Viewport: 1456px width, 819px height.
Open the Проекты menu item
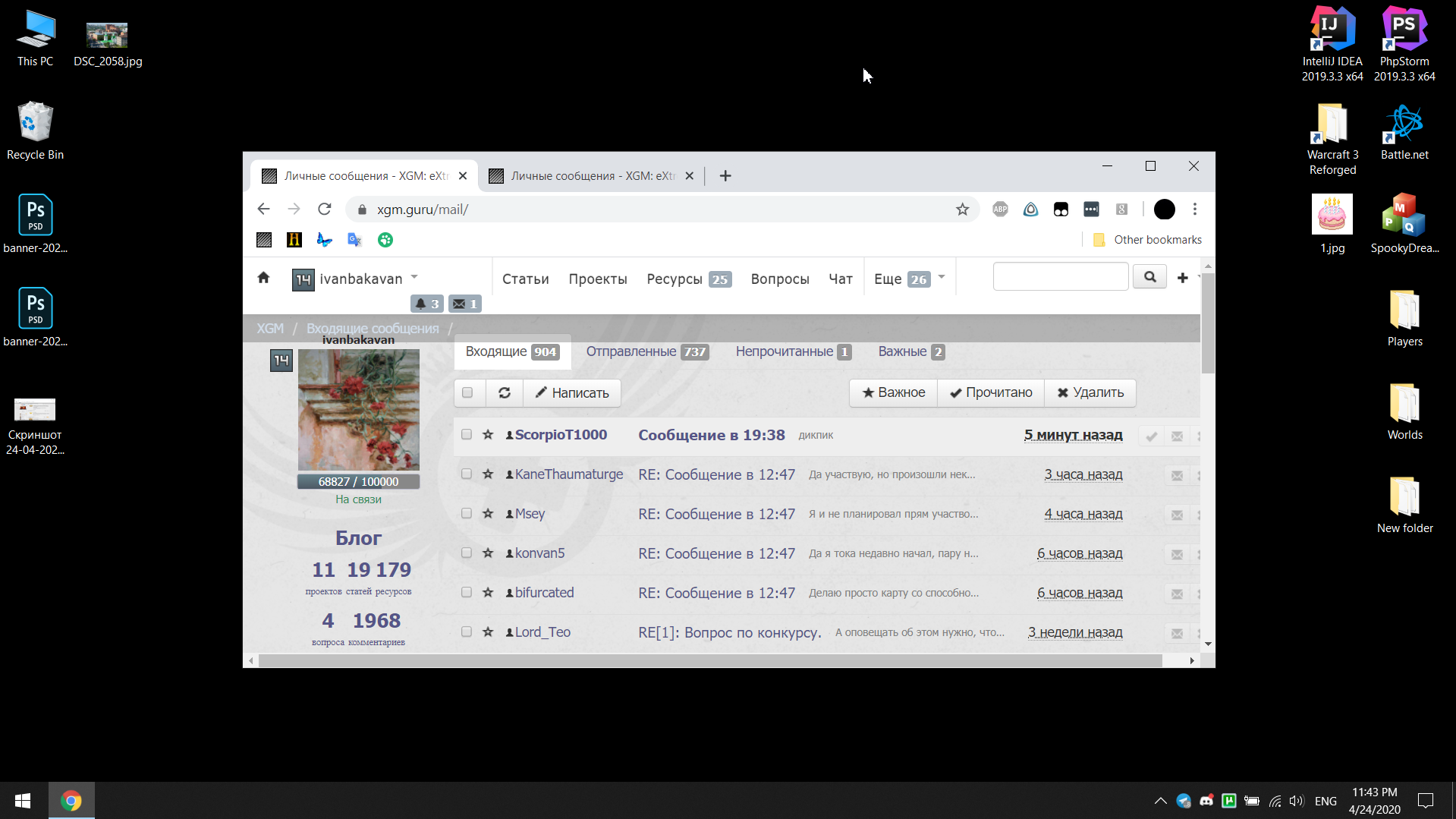coord(598,279)
